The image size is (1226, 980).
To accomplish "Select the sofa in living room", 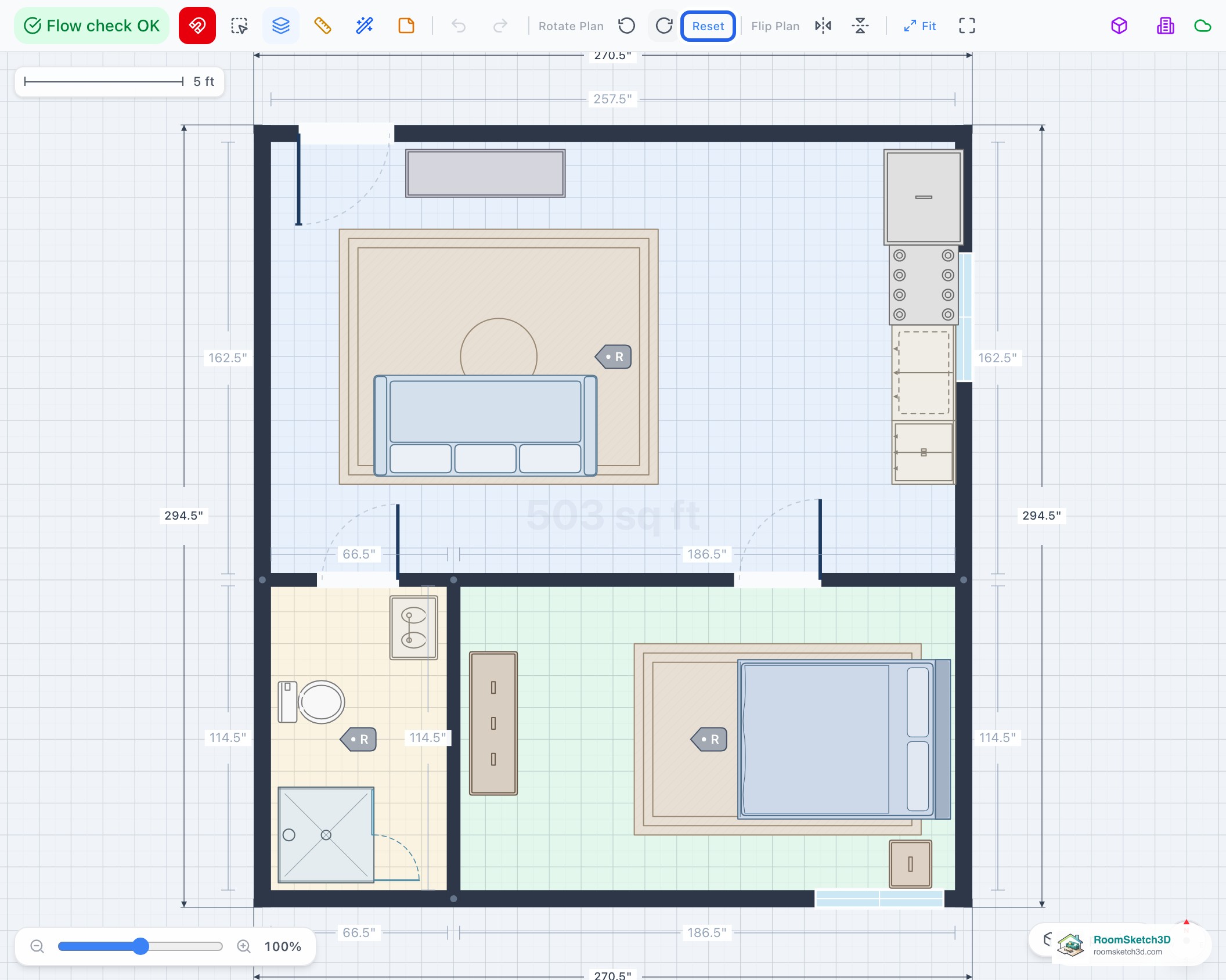I will (x=485, y=426).
